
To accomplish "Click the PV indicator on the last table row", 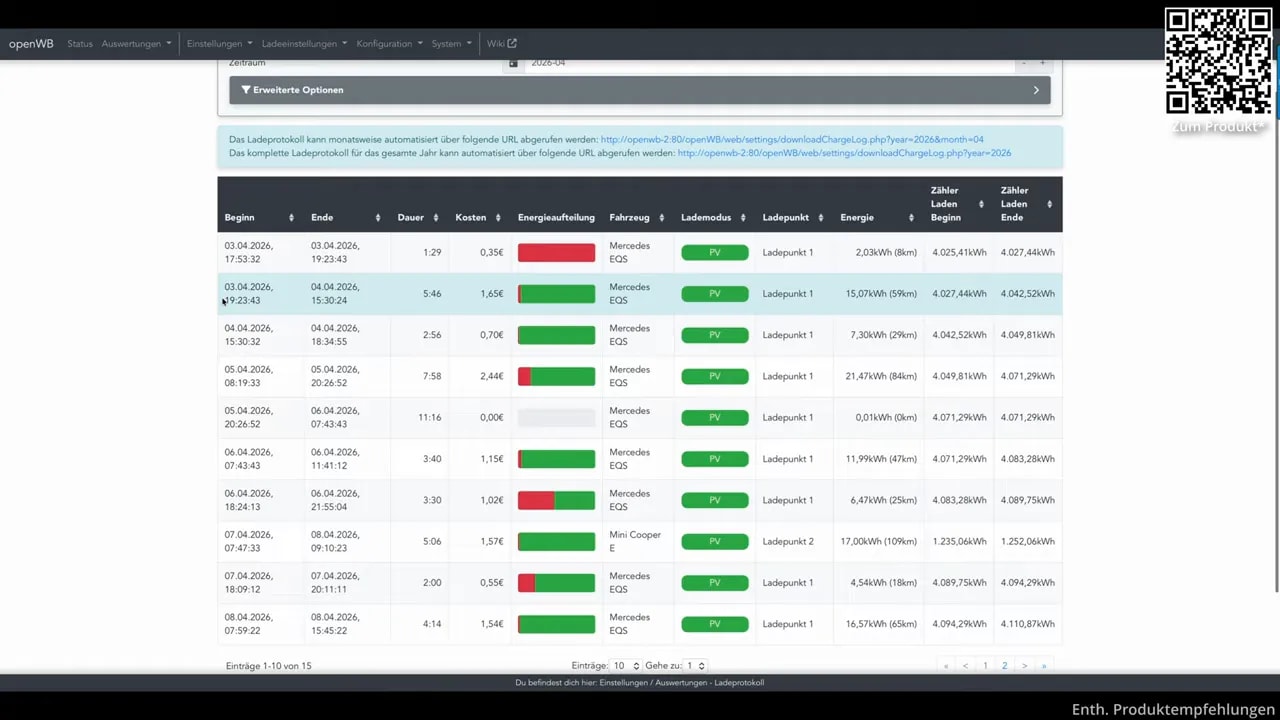I will click(x=714, y=623).
